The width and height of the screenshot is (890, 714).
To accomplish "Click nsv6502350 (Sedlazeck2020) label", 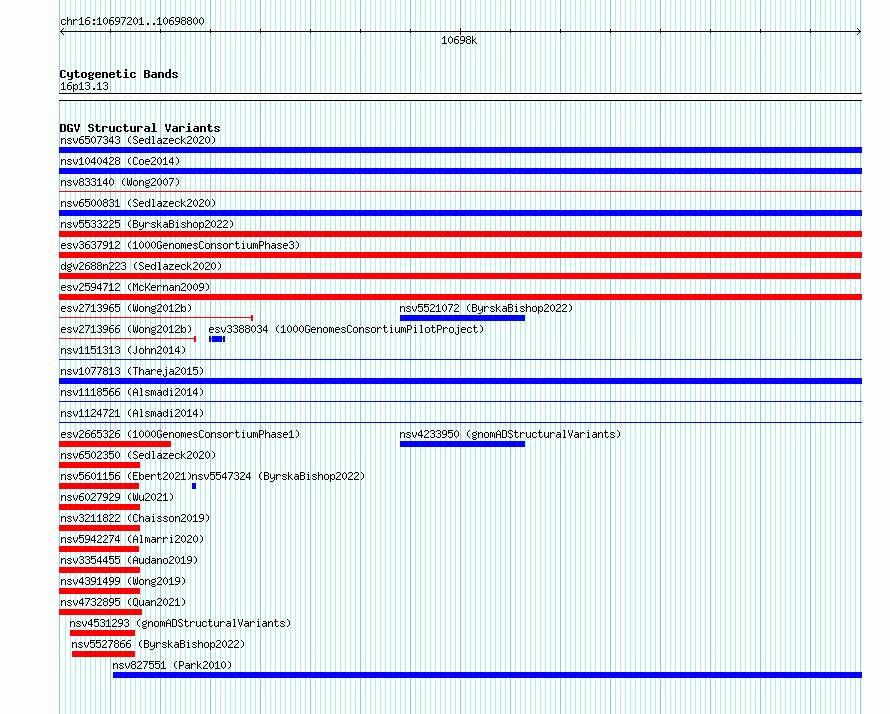I will tap(138, 455).
